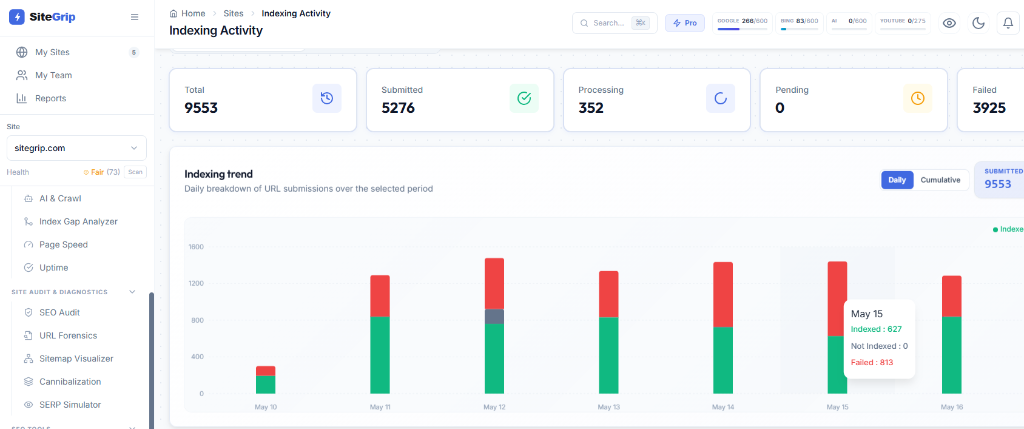
Task: Go to Index Gap Analyzer page
Action: click(78, 221)
